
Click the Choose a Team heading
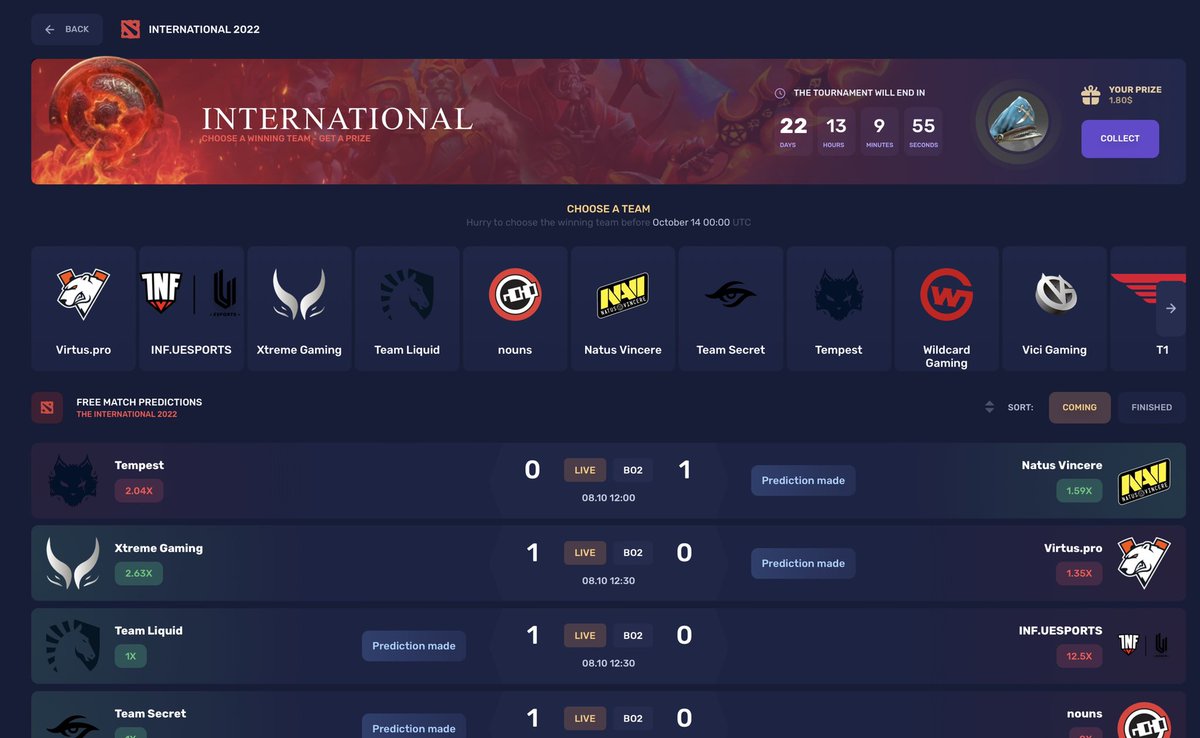click(608, 209)
